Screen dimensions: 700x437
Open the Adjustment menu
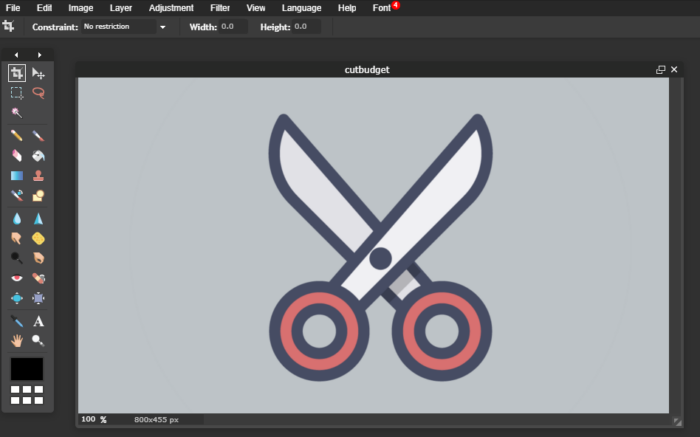[171, 8]
